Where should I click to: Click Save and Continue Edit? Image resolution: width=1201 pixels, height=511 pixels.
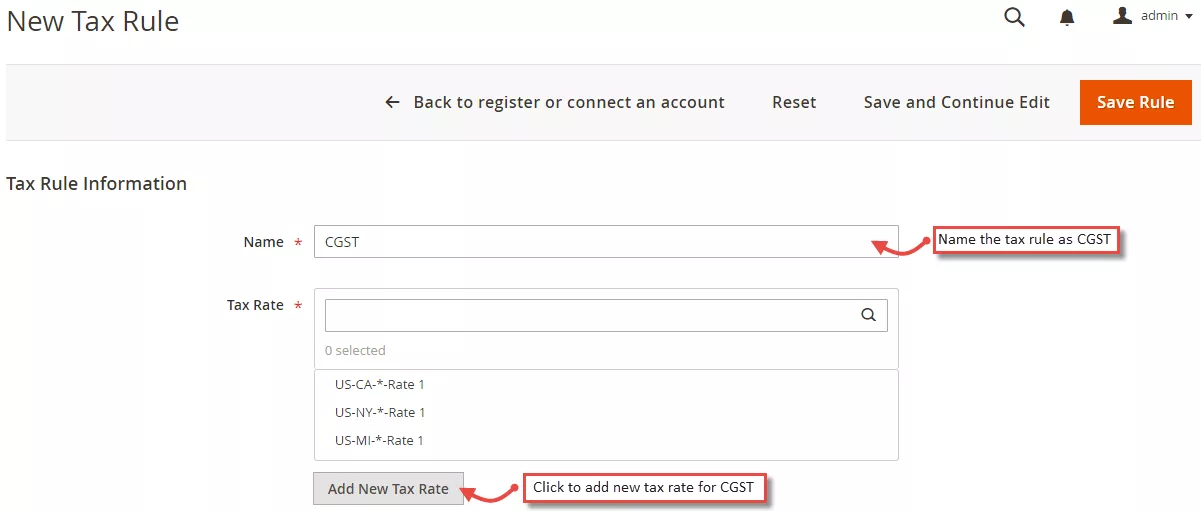click(956, 102)
